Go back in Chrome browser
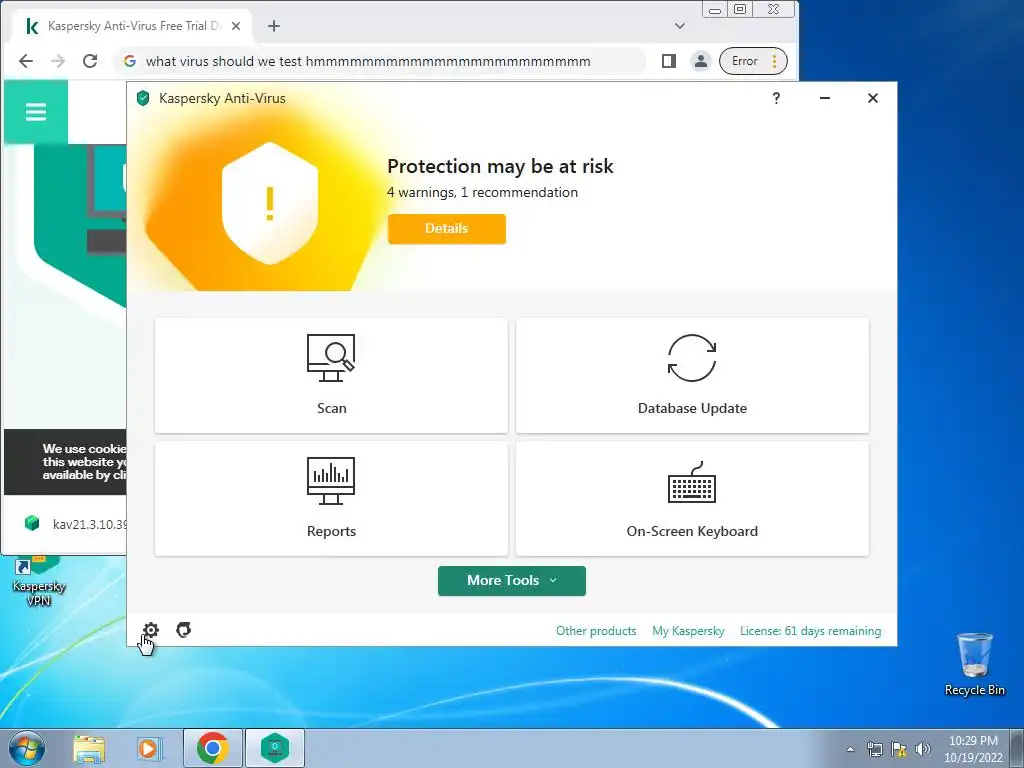 coord(25,61)
